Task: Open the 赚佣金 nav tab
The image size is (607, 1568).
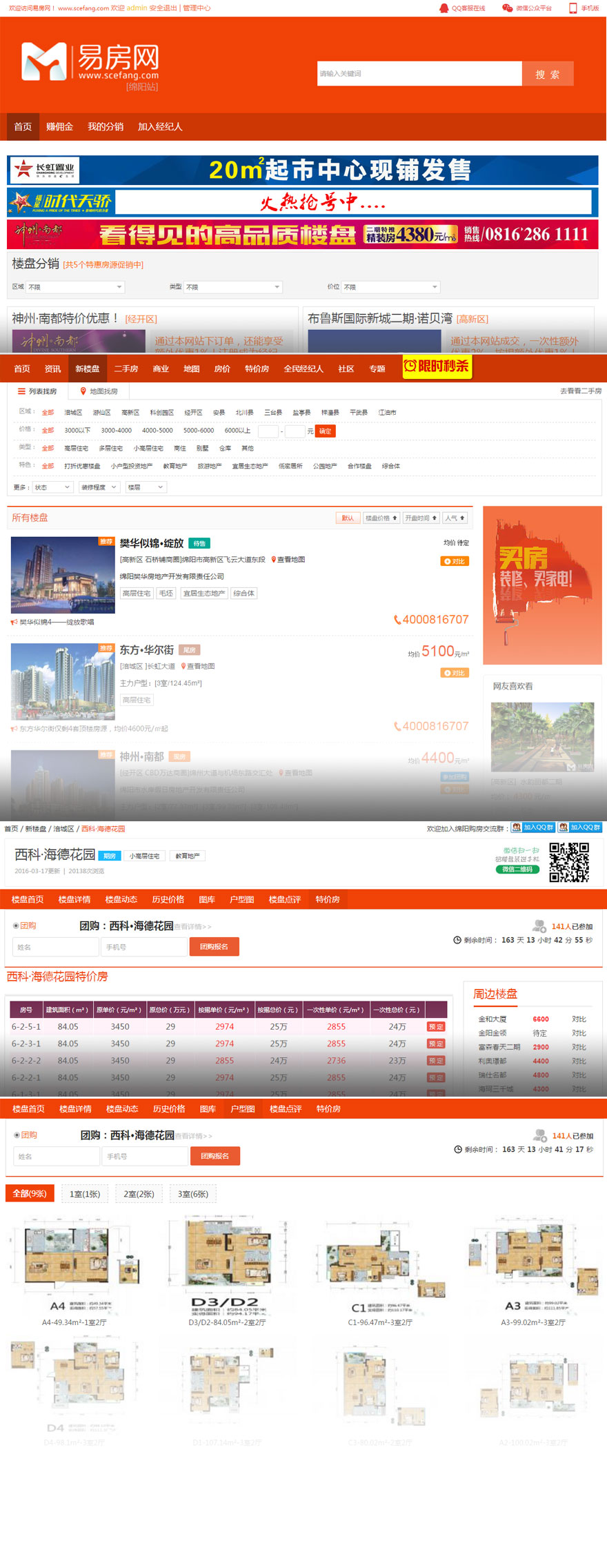Action: 59,127
